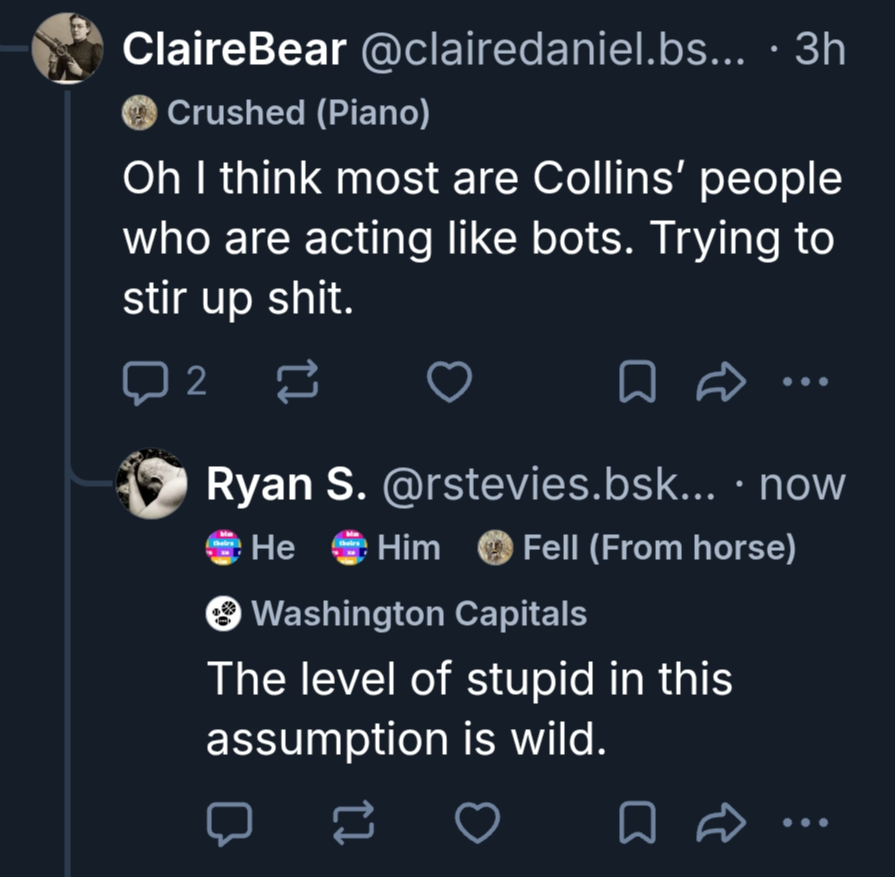Screen dimensions: 895x877
Task: Like Ryan S.'s reply
Action: [x=477, y=822]
